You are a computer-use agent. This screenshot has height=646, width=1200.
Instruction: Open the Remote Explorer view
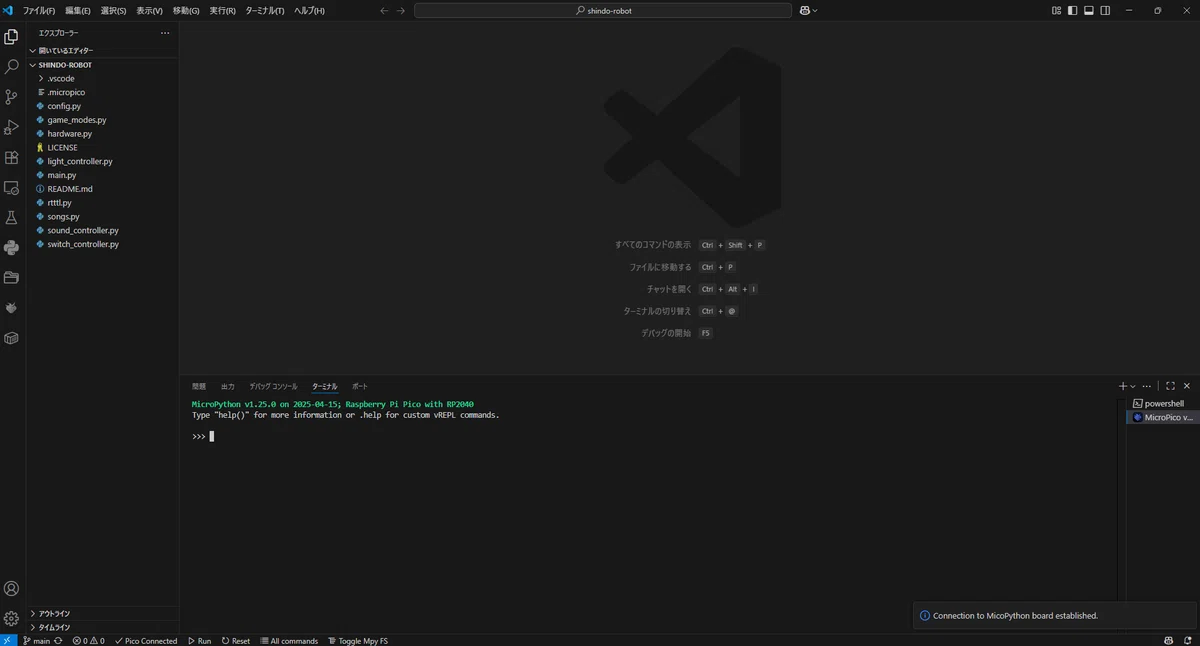point(11,187)
